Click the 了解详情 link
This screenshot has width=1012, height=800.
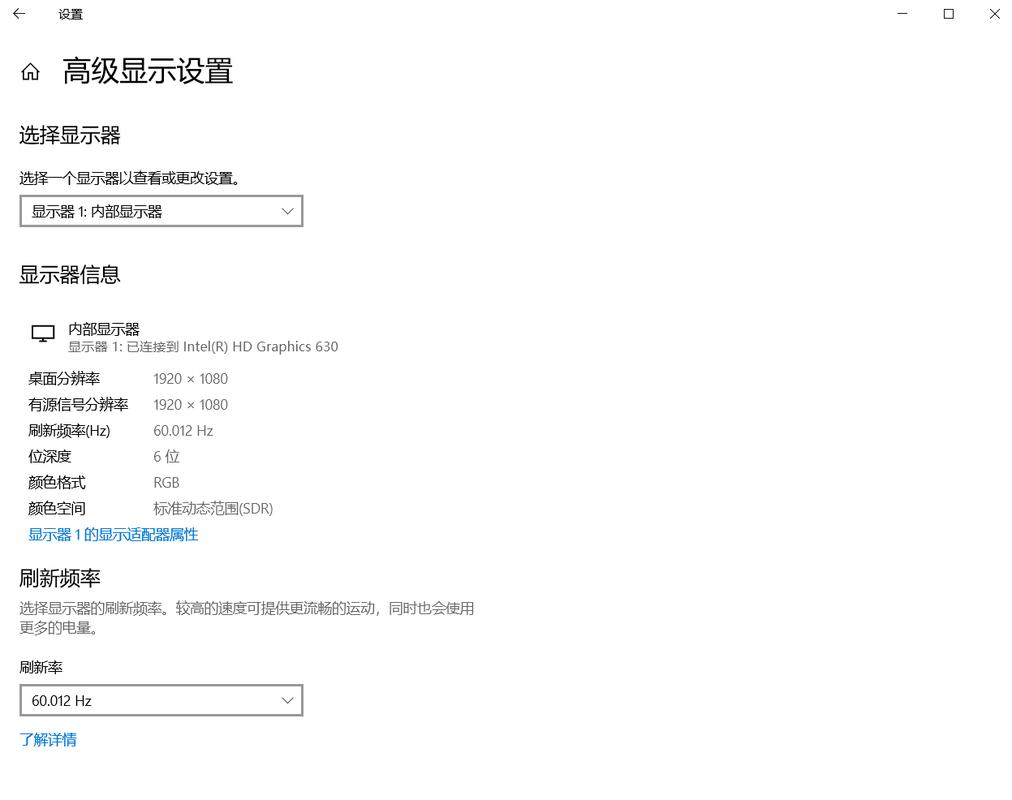tap(48, 739)
